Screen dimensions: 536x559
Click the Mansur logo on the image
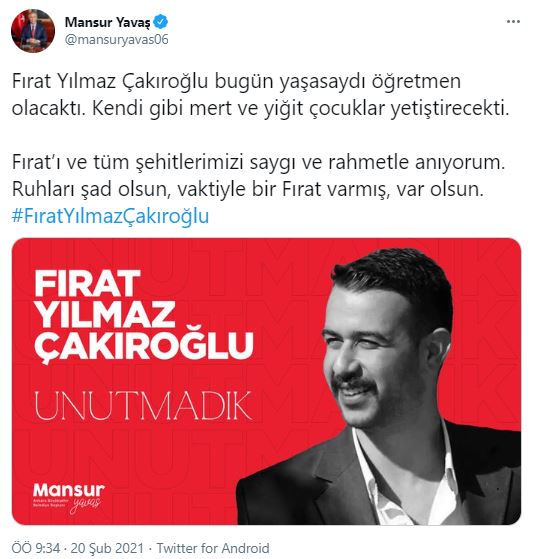coord(68,498)
